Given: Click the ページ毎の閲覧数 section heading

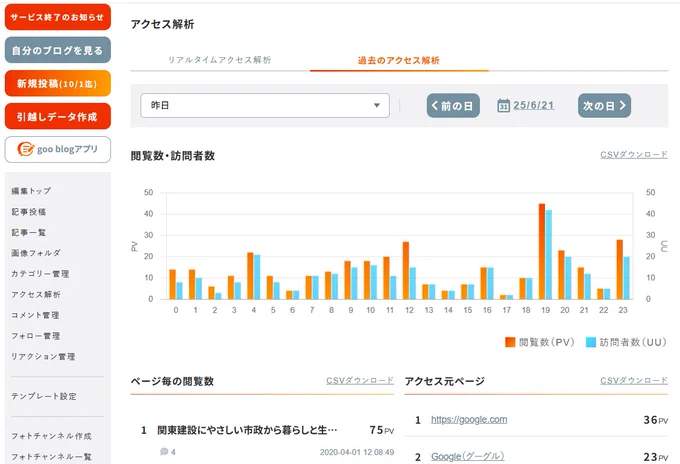Looking at the screenshot, I should tap(172, 381).
